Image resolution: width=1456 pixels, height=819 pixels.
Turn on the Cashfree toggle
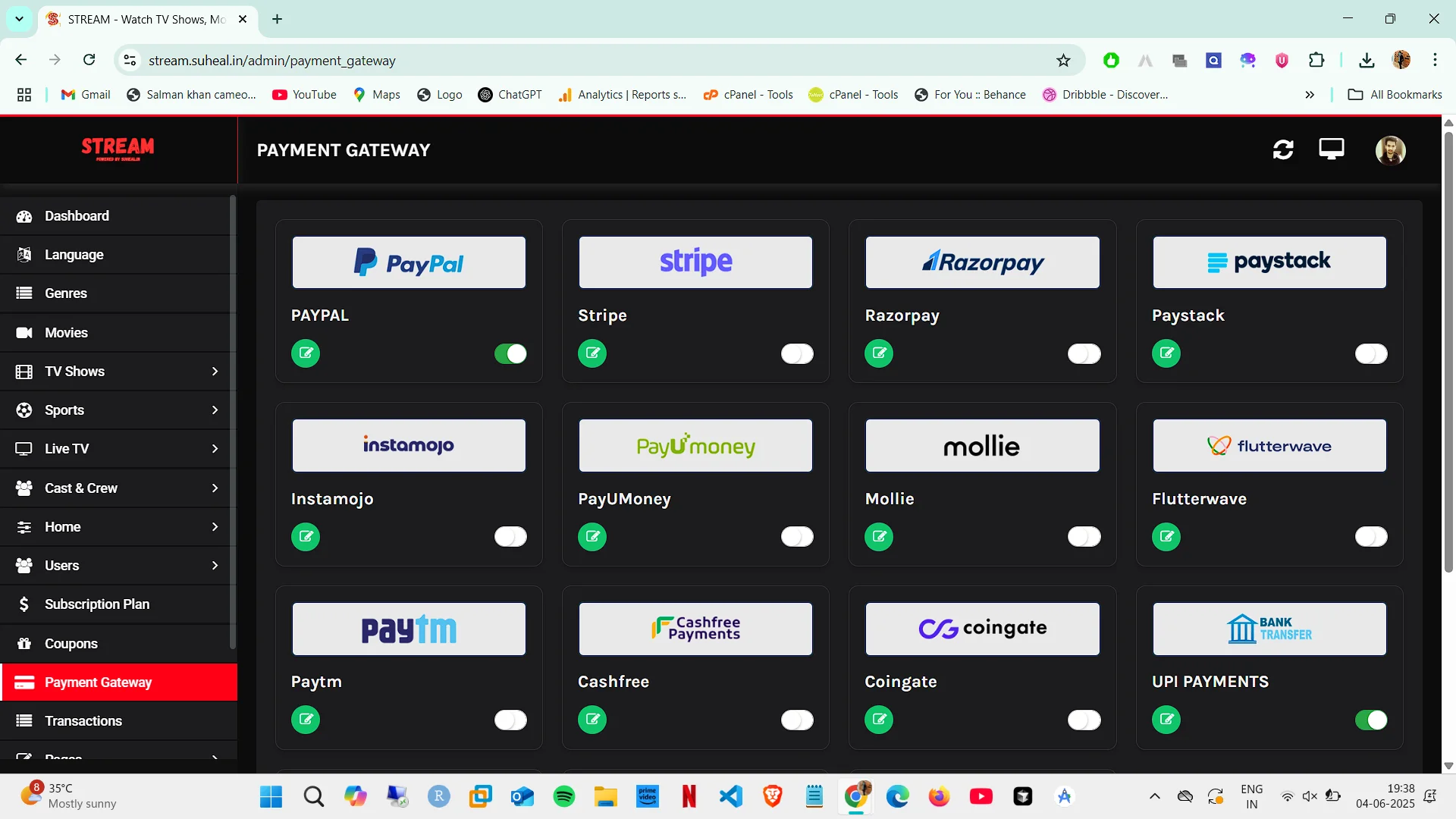pyautogui.click(x=797, y=720)
